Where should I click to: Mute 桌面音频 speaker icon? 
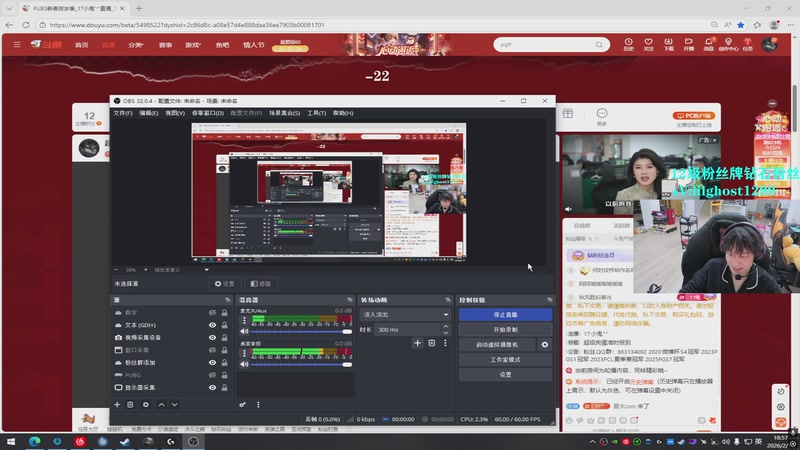(244, 364)
